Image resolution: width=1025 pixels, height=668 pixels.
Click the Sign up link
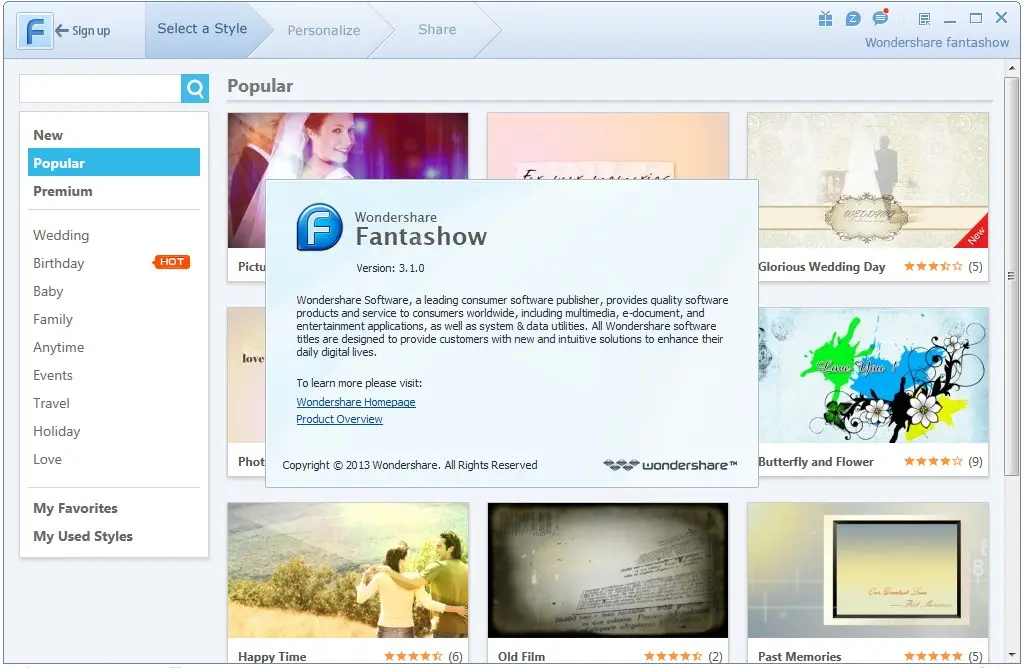coord(91,31)
